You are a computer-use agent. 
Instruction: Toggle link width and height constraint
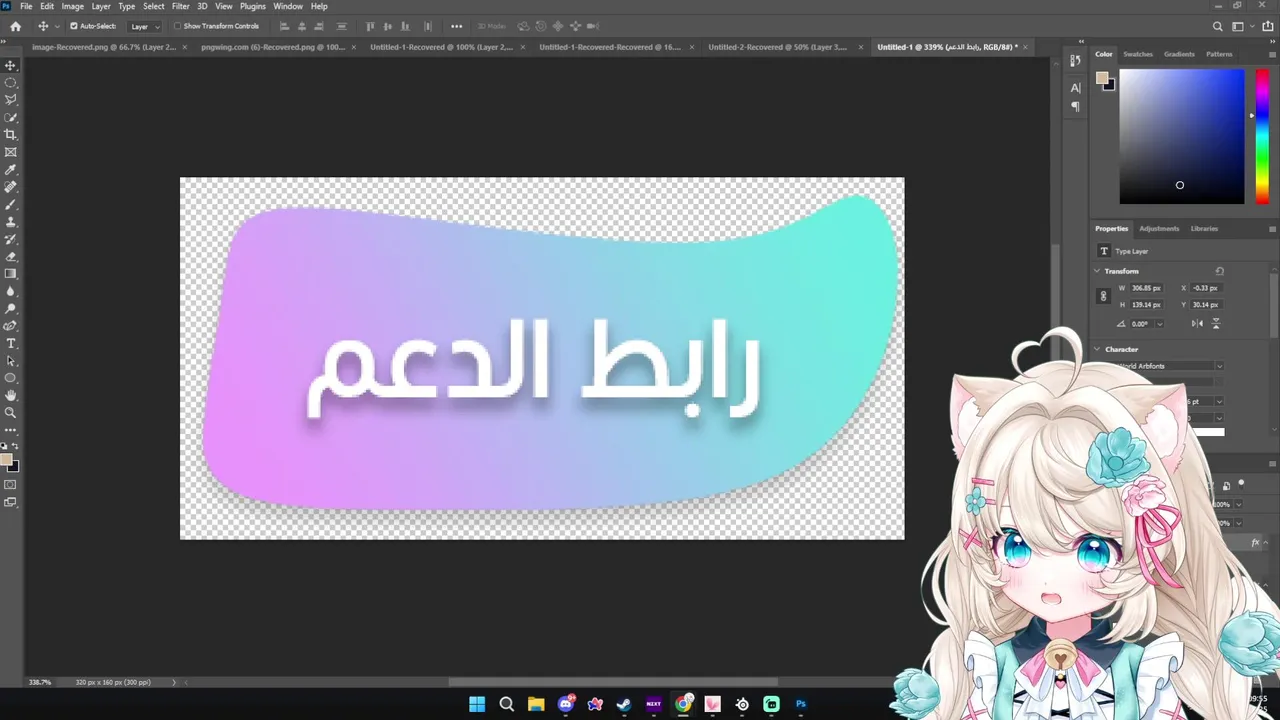coord(1103,296)
